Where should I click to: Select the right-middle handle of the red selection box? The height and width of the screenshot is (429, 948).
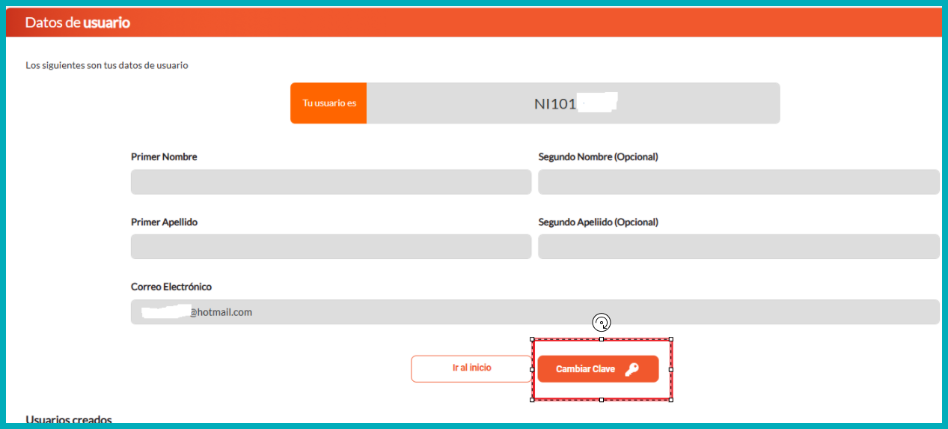(671, 370)
